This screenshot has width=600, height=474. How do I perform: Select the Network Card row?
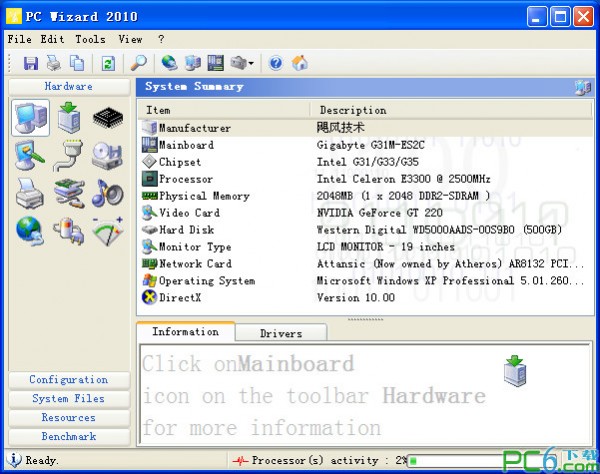(x=365, y=264)
